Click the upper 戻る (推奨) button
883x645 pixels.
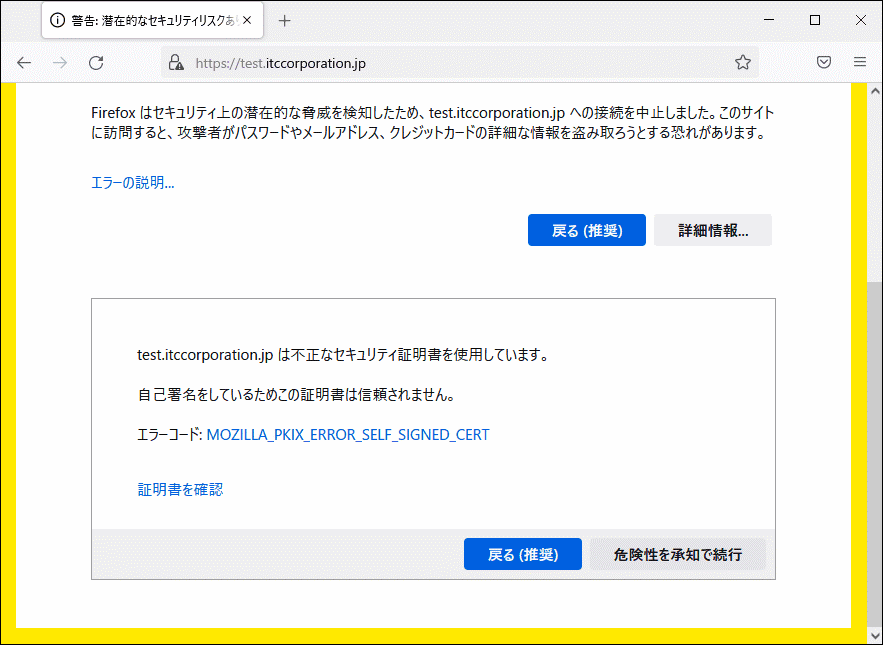click(x=587, y=230)
